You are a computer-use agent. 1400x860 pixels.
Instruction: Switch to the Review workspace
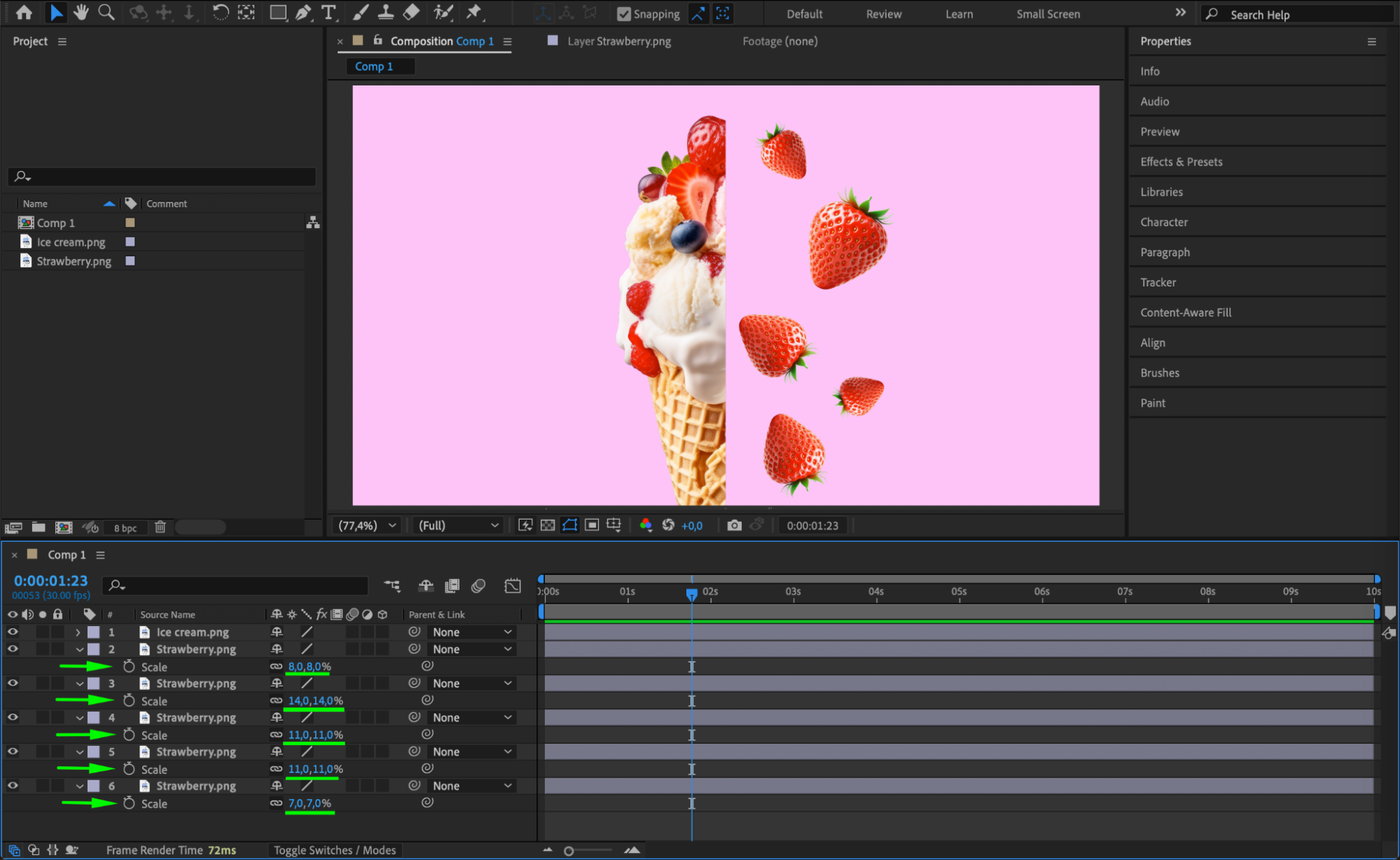pos(883,14)
